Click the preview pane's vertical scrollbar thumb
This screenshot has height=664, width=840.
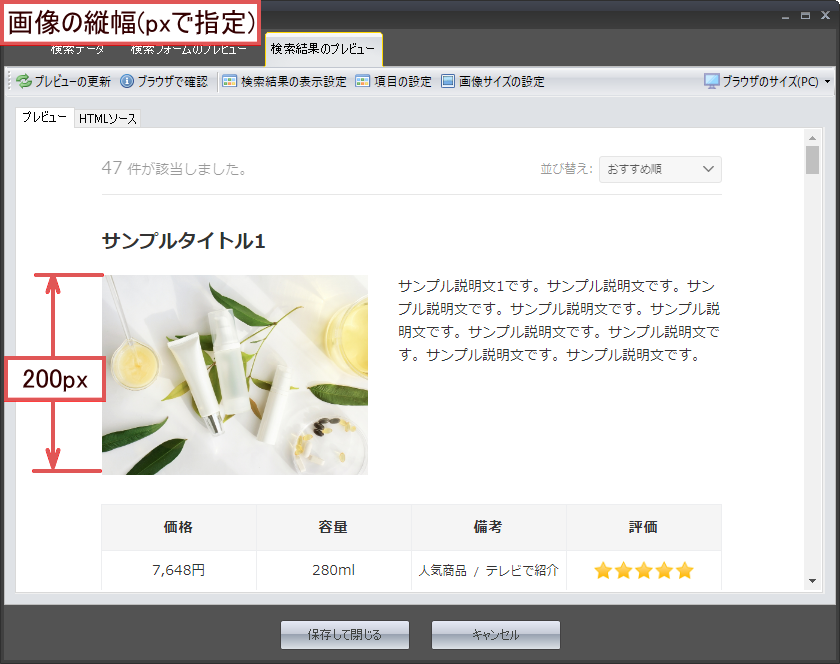812,160
